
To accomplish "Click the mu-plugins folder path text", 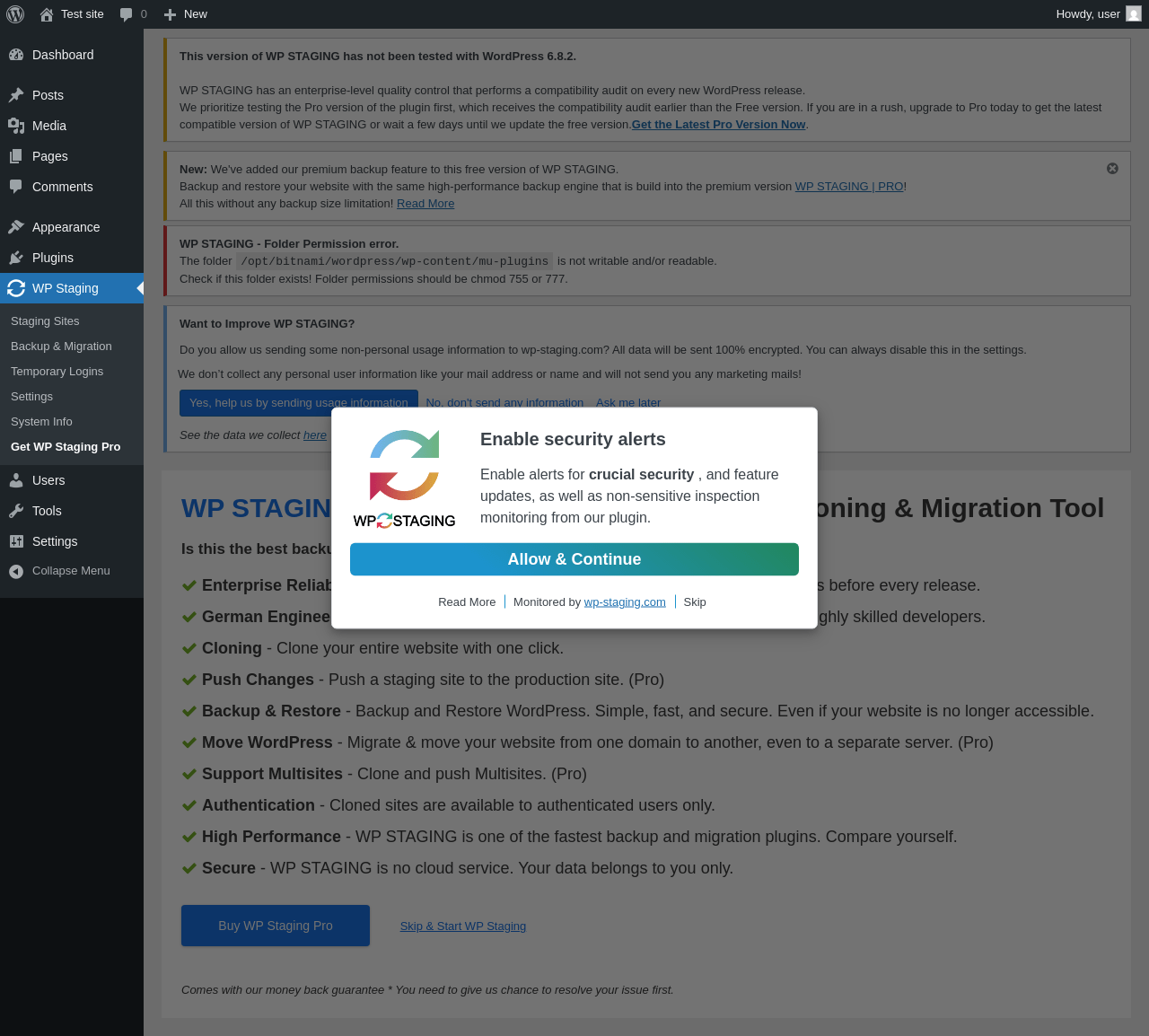I will point(394,261).
